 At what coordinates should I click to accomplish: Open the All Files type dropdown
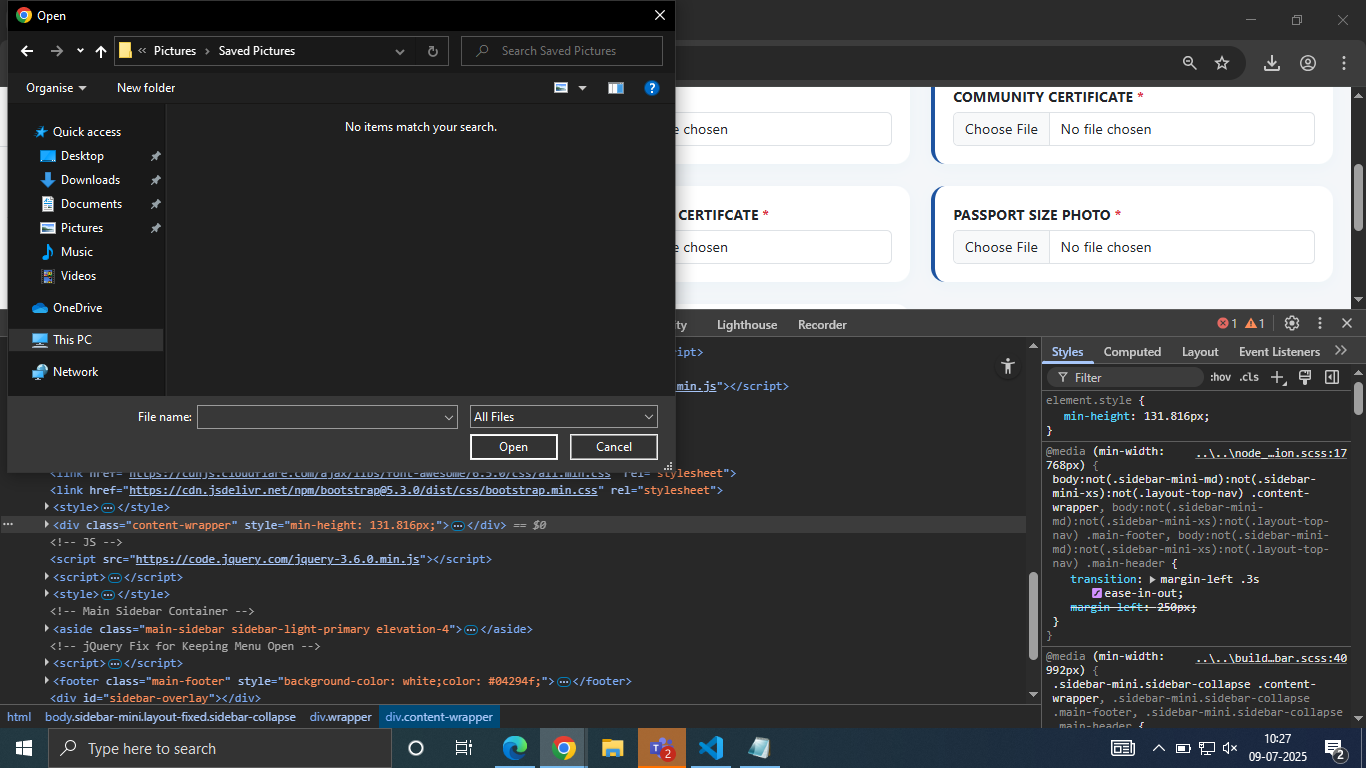click(563, 417)
